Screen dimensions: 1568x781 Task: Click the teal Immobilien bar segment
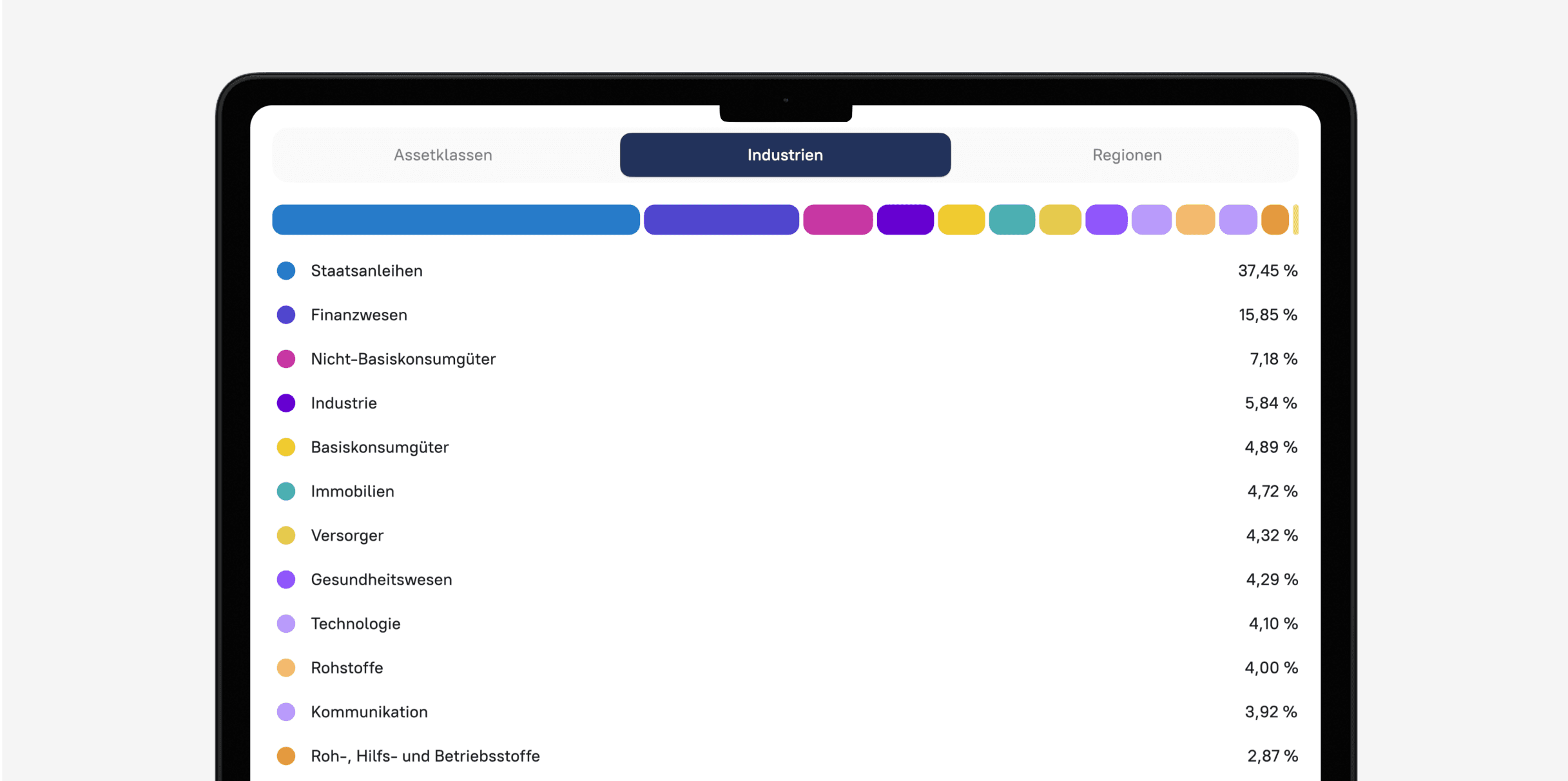point(1012,220)
